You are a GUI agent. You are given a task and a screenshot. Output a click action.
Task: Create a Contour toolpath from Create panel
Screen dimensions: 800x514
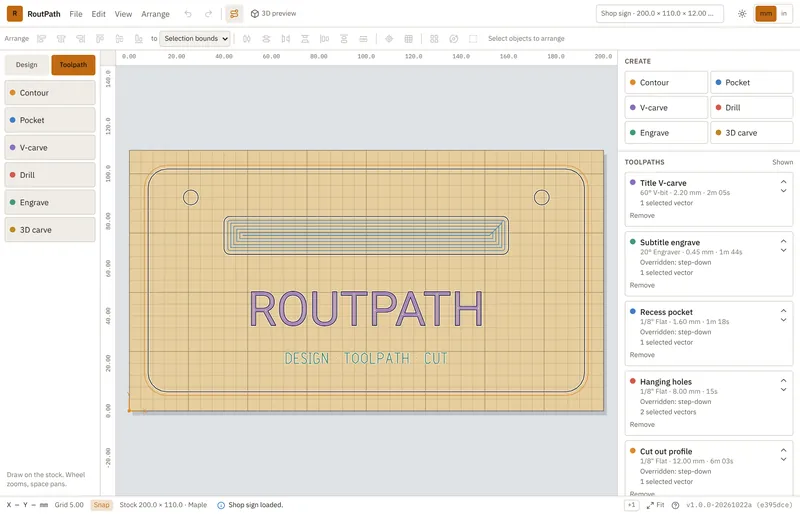[x=666, y=83]
